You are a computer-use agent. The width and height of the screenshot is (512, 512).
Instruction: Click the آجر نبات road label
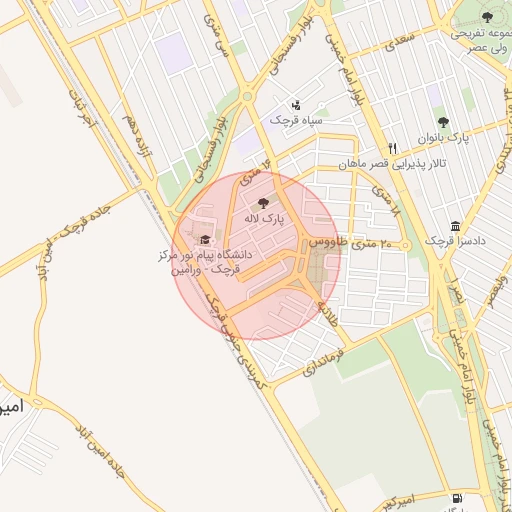pyautogui.click(x=82, y=108)
